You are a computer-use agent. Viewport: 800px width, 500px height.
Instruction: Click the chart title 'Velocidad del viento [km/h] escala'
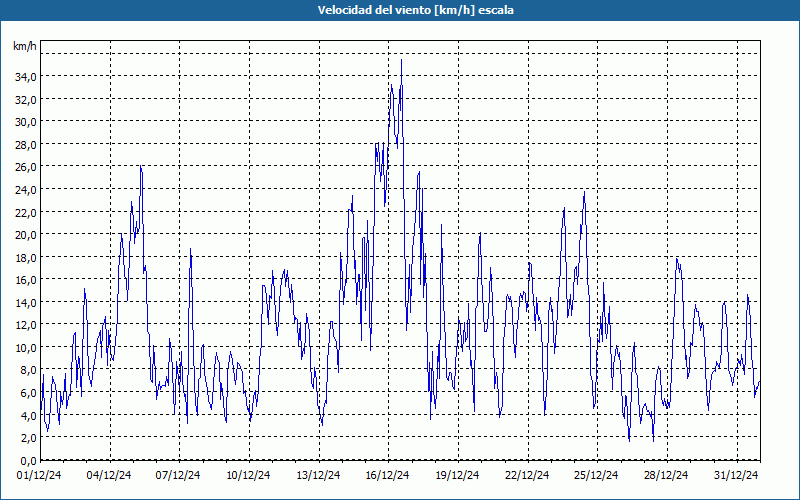pyautogui.click(x=415, y=10)
